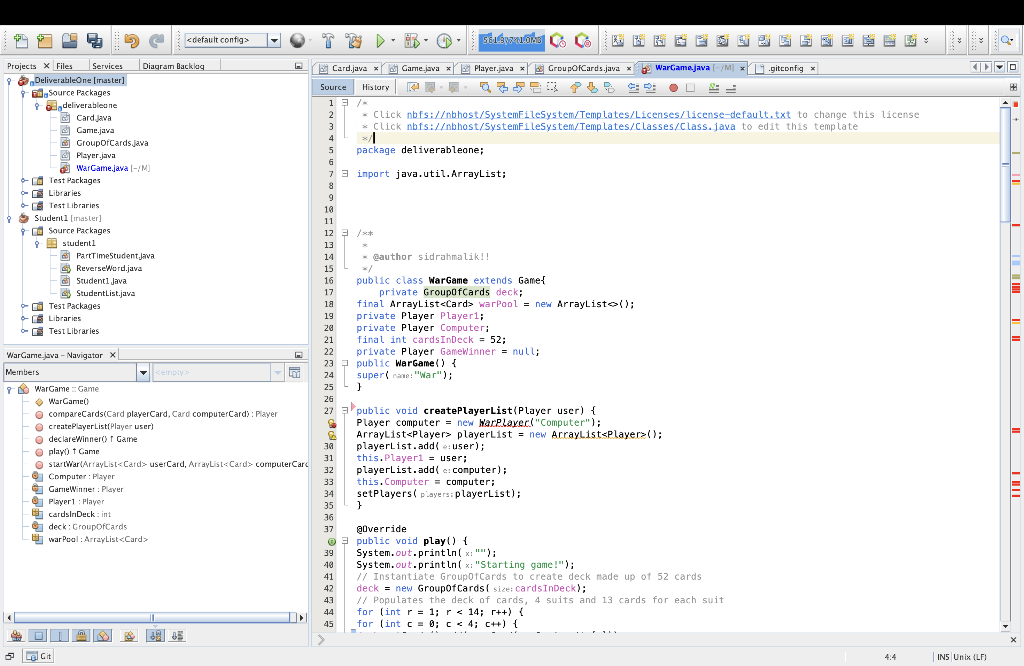Image resolution: width=1024 pixels, height=666 pixels.
Task: Click the Save All toolbar icon
Action: [95, 41]
